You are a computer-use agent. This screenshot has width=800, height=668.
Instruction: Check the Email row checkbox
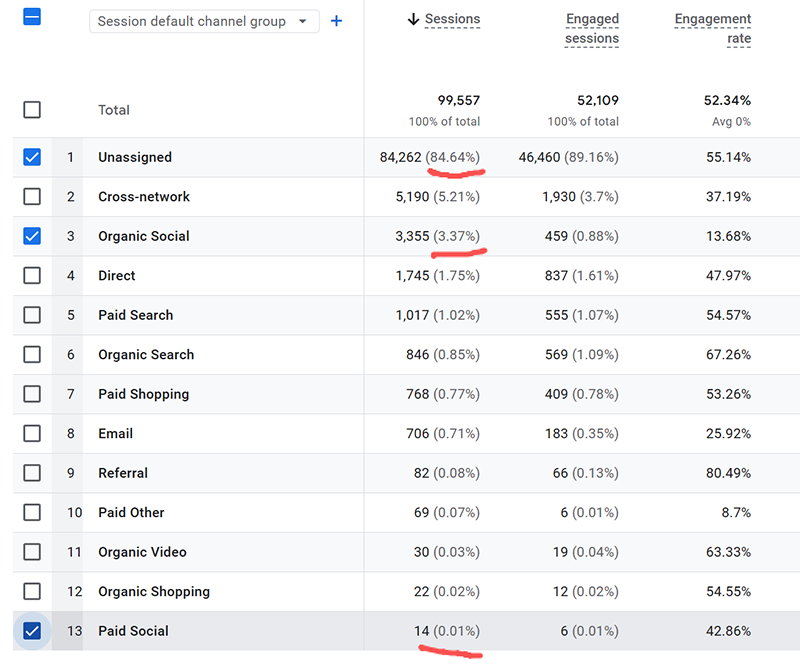(x=32, y=434)
